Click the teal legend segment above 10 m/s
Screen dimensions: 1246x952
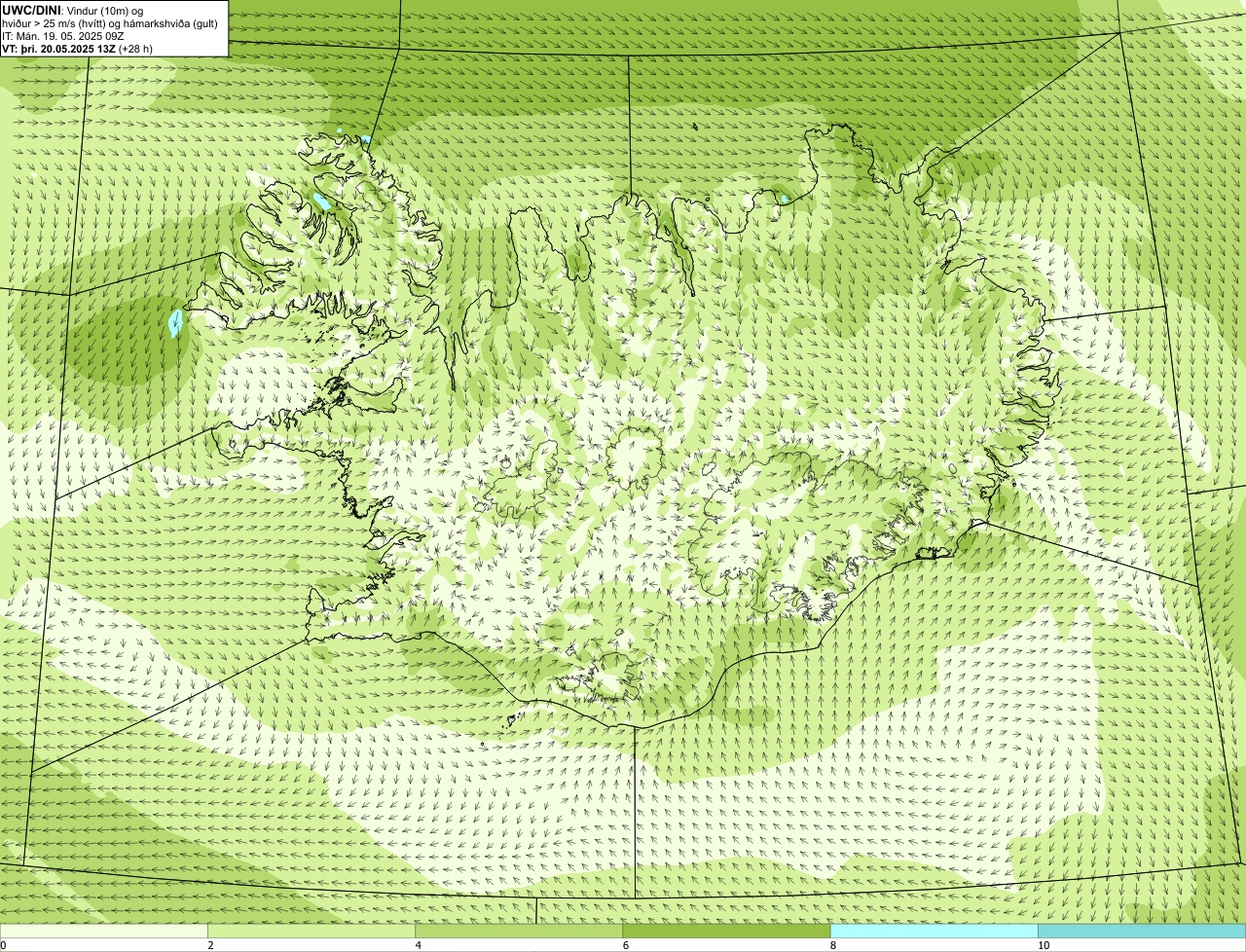tap(1142, 932)
